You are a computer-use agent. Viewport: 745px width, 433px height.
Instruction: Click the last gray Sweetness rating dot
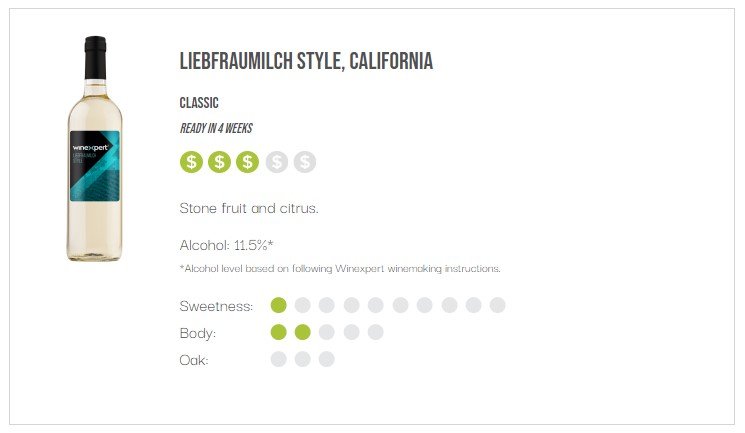tap(497, 305)
